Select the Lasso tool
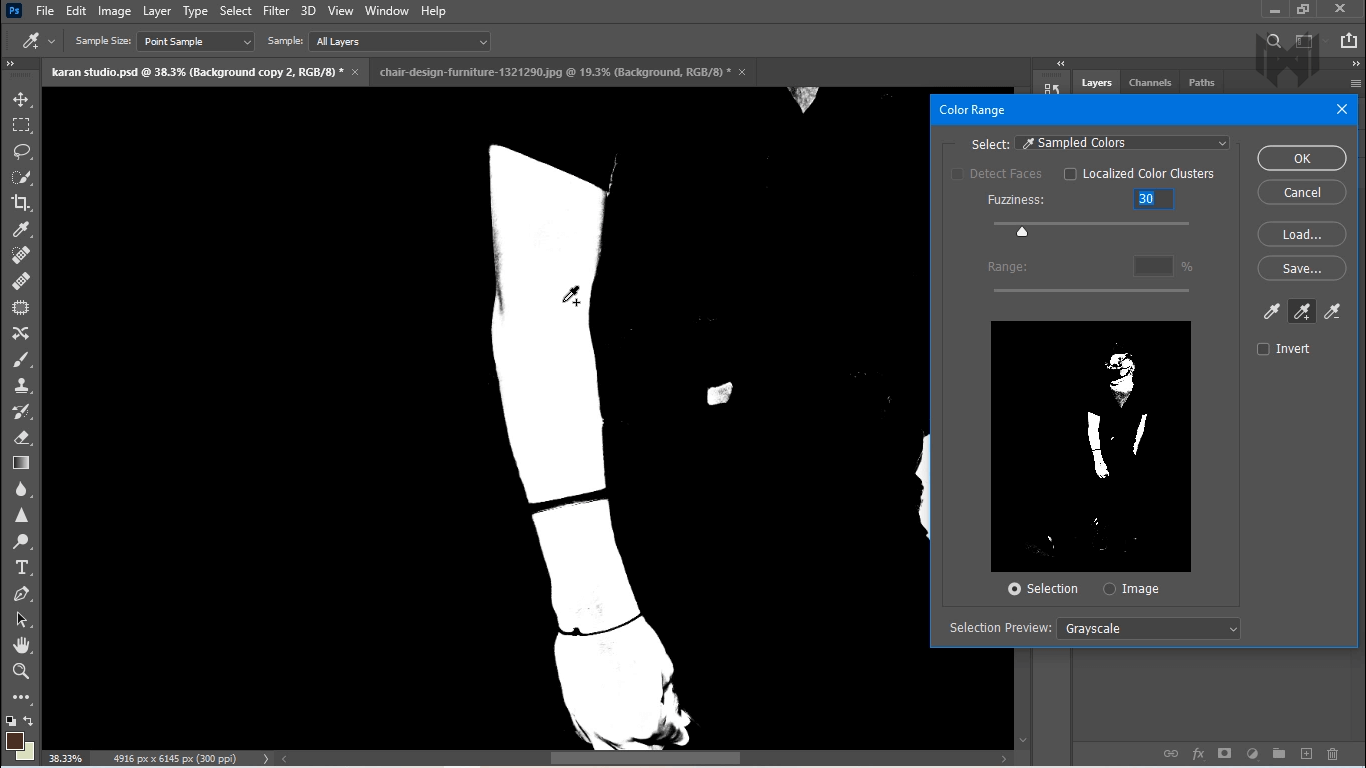Viewport: 1366px width, 768px height. tap(21, 151)
